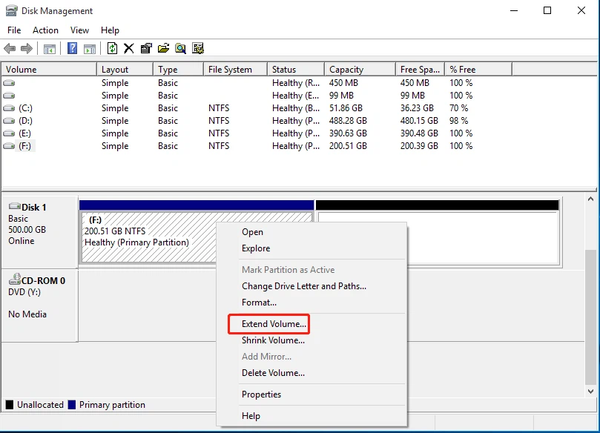
Task: Click the green Refresh toolbar icon
Action: pos(112,48)
